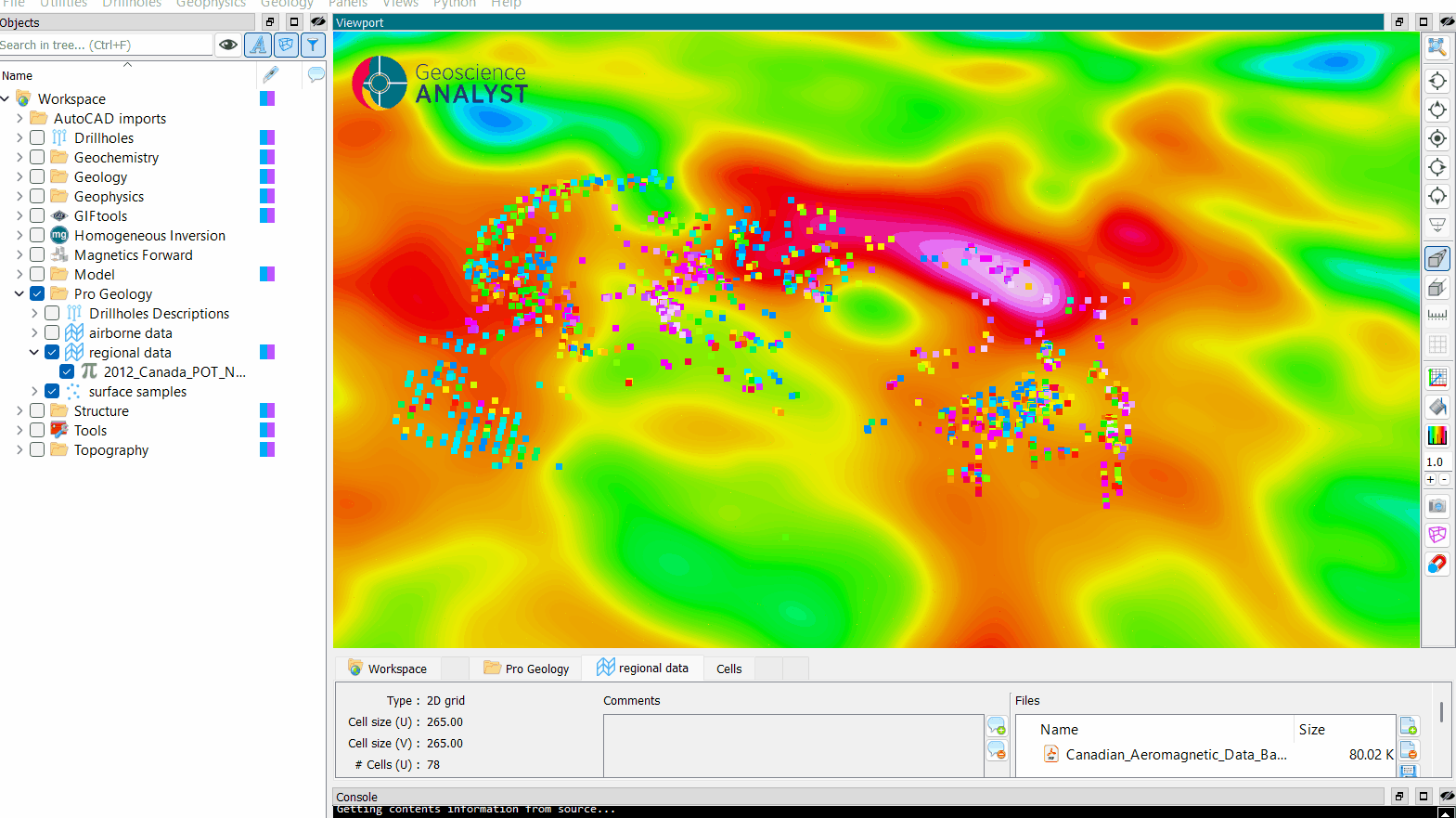Click the color palette rainbow icon
This screenshot has height=818, width=1456.
point(1437,435)
